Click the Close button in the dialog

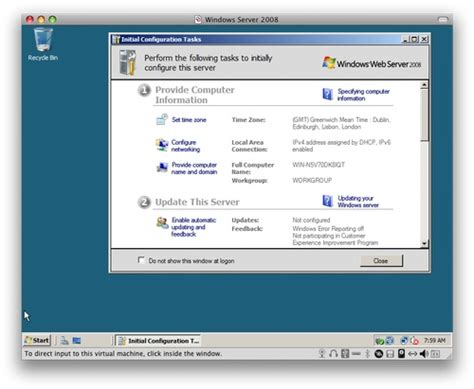click(381, 261)
